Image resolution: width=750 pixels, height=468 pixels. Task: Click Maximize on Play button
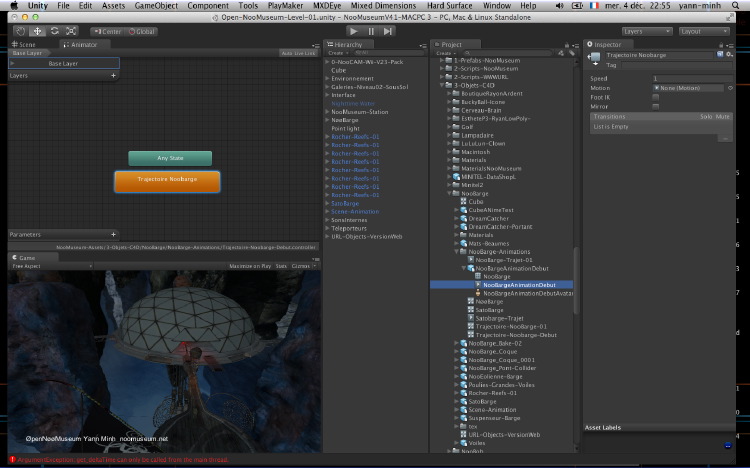pyautogui.click(x=250, y=266)
